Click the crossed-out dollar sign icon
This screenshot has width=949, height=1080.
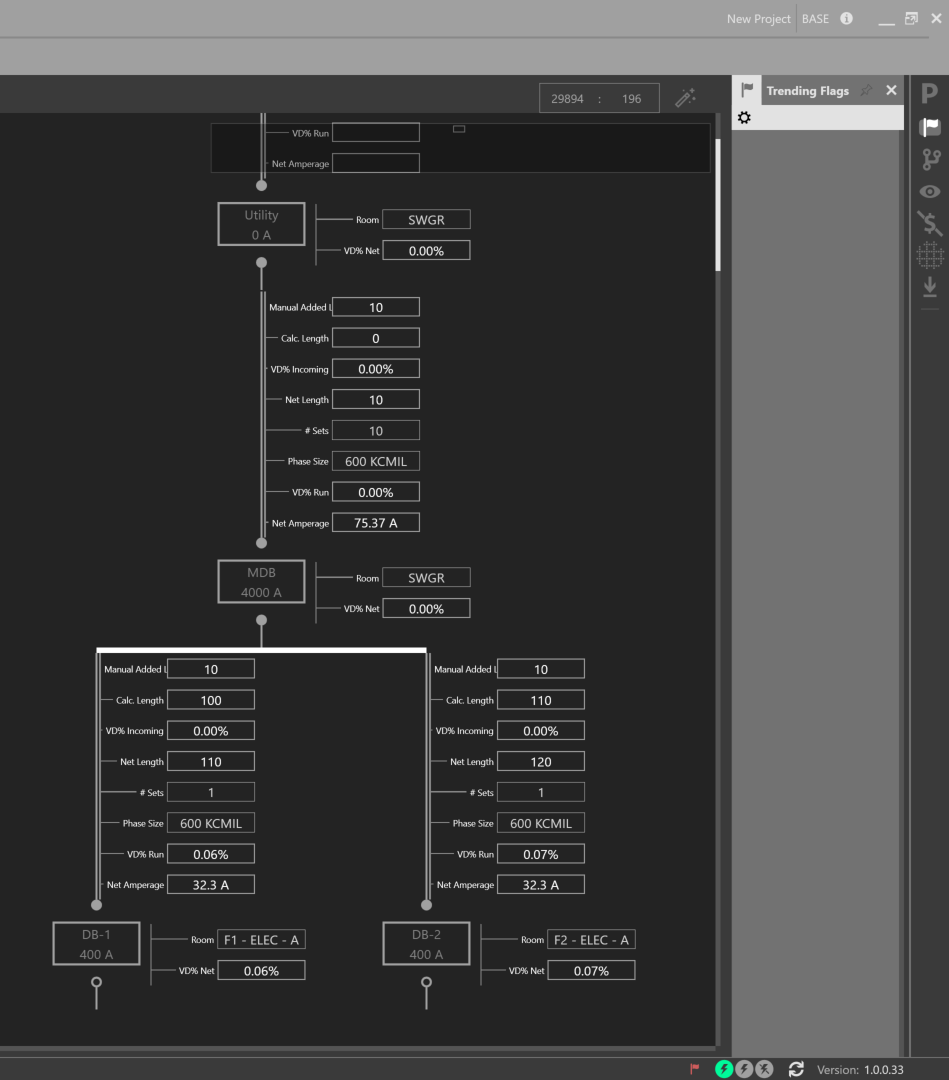[x=930, y=223]
